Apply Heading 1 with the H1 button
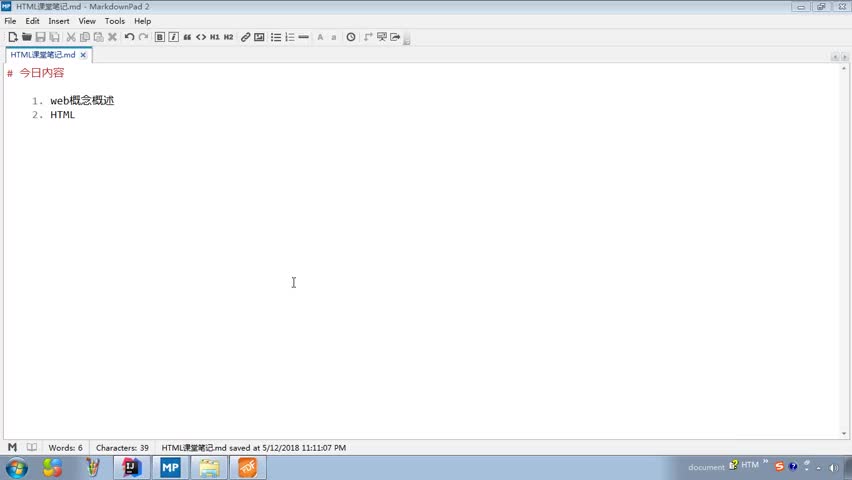Image resolution: width=852 pixels, height=480 pixels. pos(215,37)
